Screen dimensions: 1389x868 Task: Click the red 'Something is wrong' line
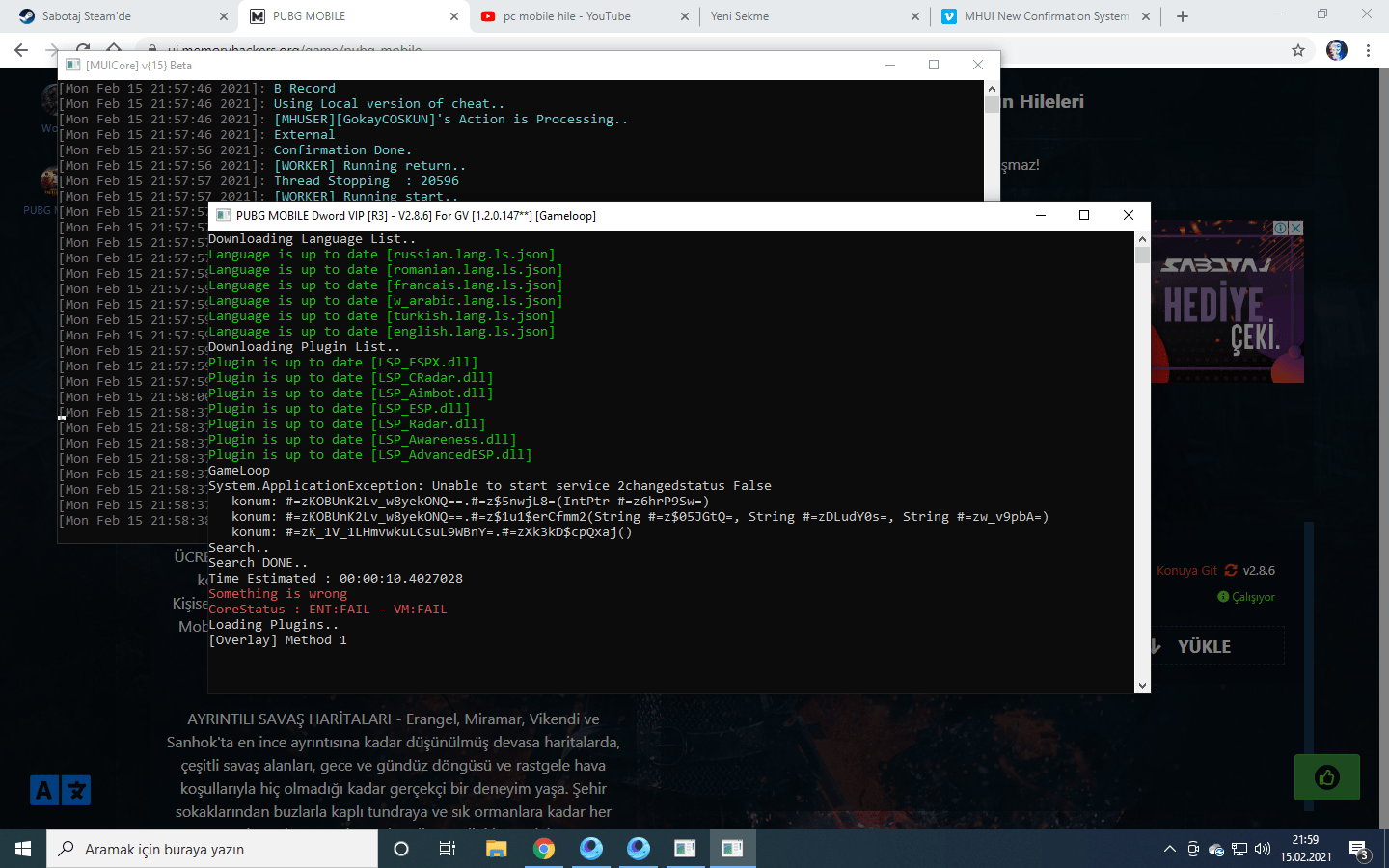pos(278,594)
